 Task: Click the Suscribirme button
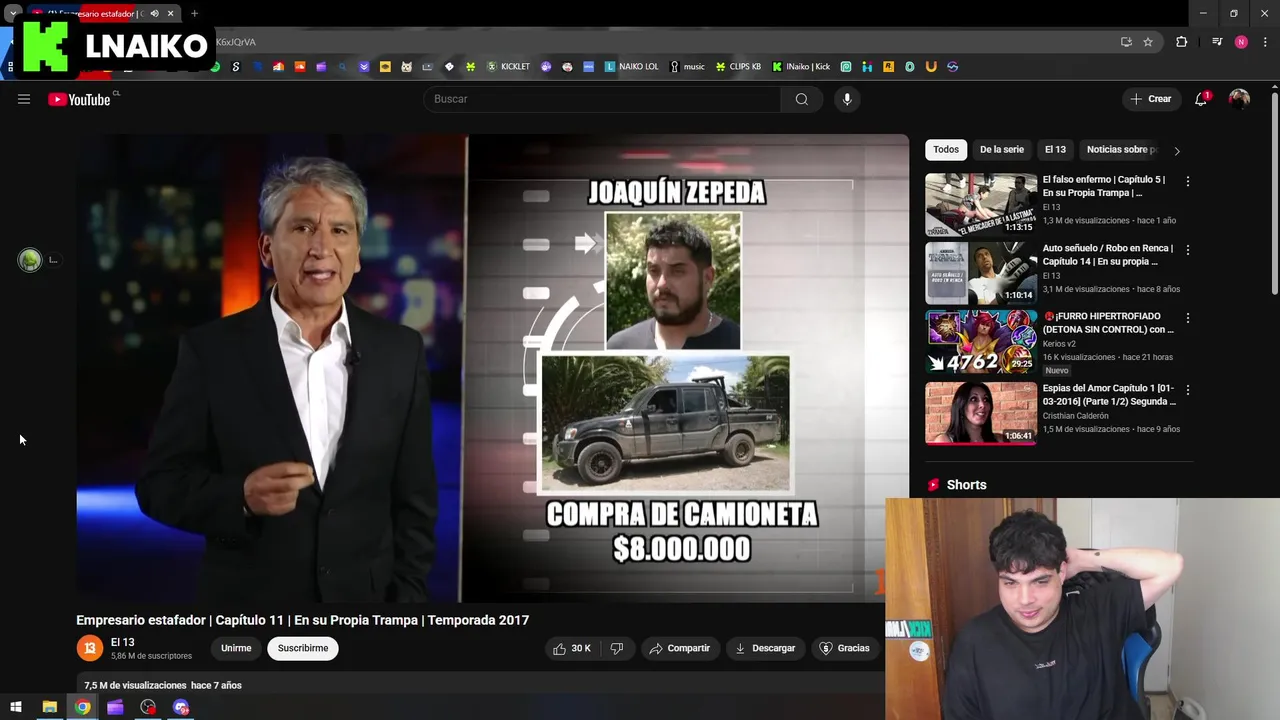303,648
